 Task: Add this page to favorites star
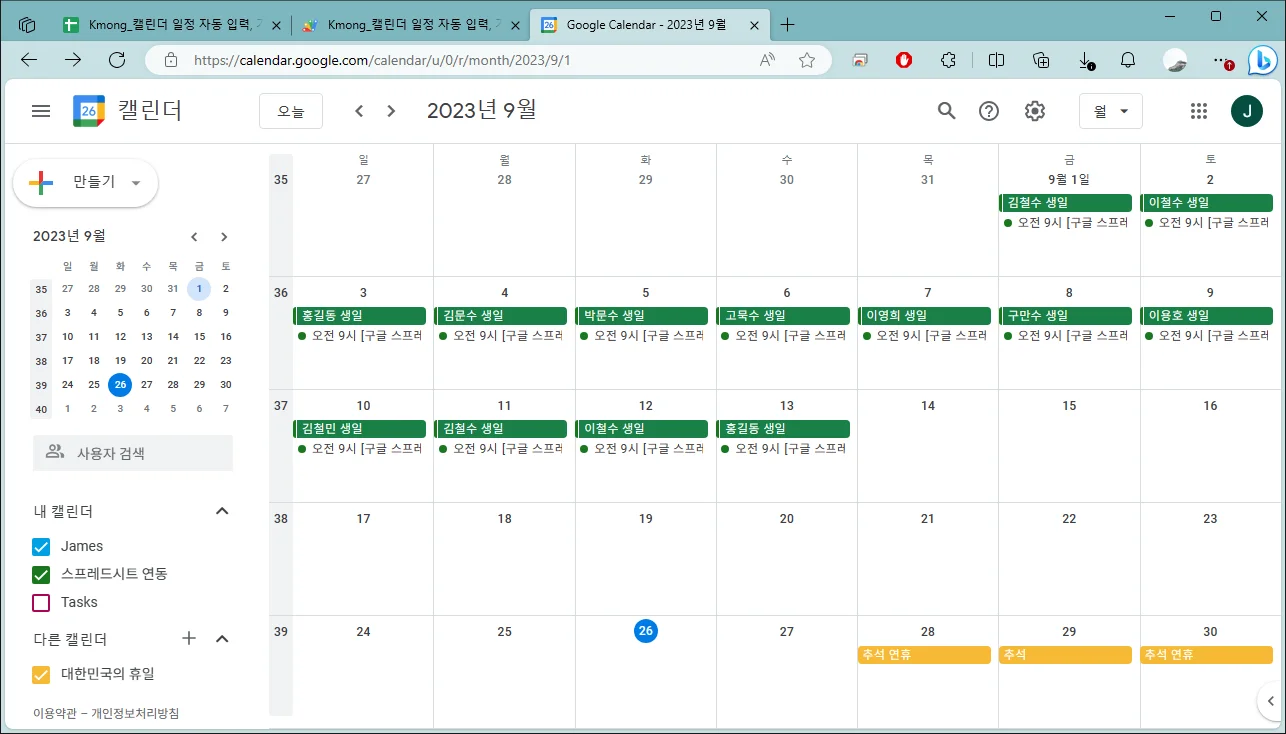point(807,60)
